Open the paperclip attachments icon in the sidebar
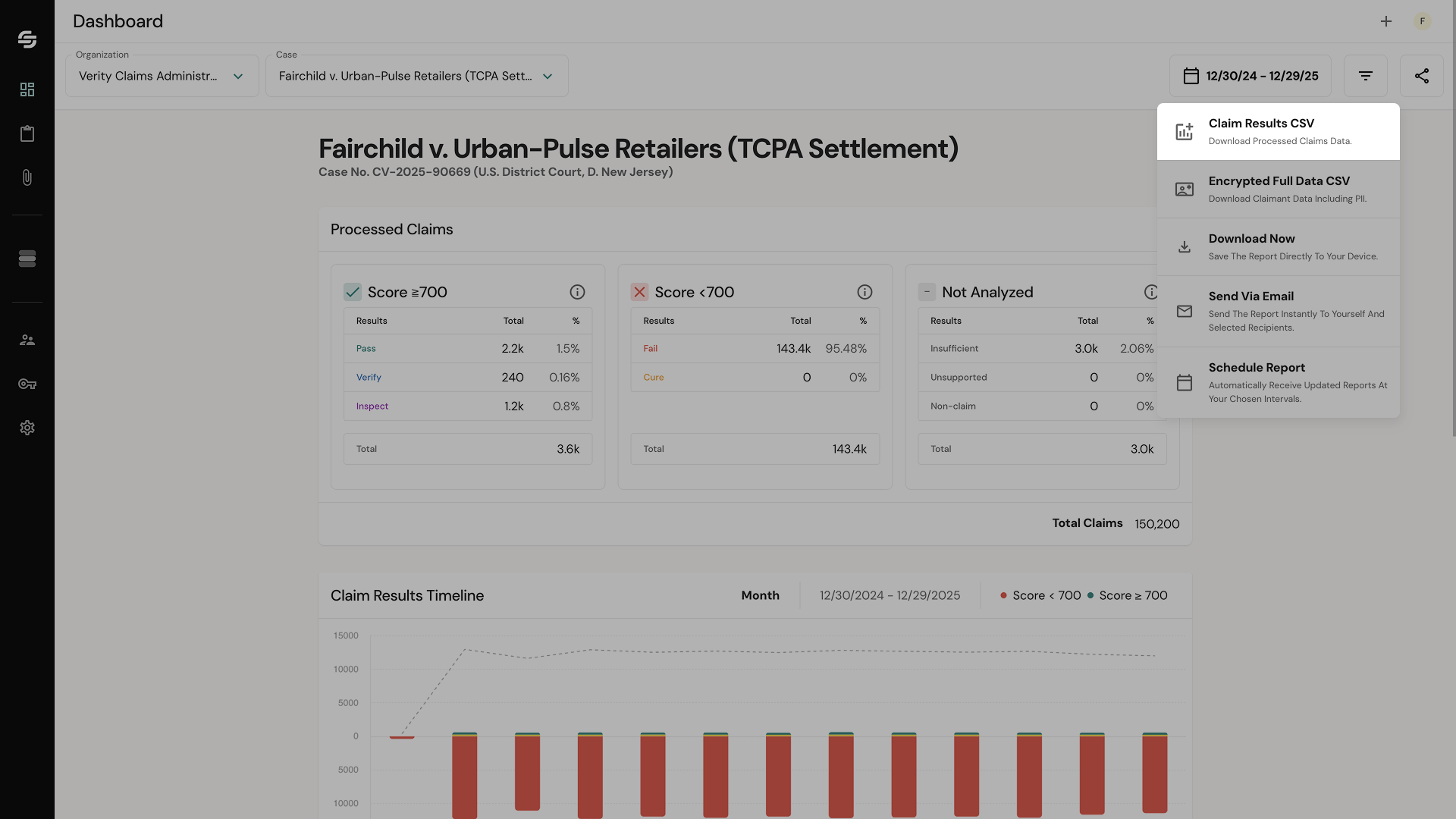The image size is (1456, 819). point(27,177)
